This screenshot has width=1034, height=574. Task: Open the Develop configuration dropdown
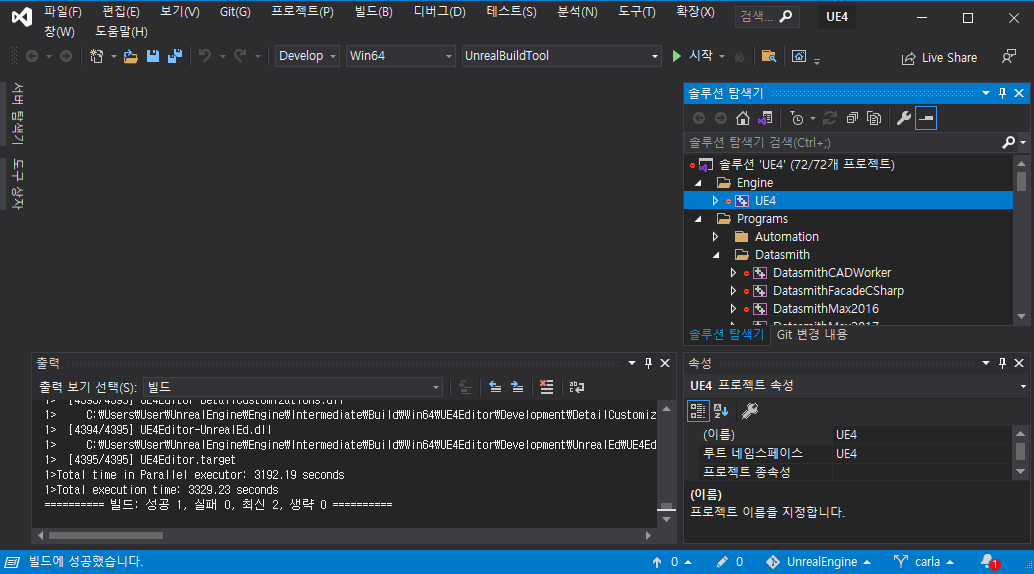(x=307, y=56)
